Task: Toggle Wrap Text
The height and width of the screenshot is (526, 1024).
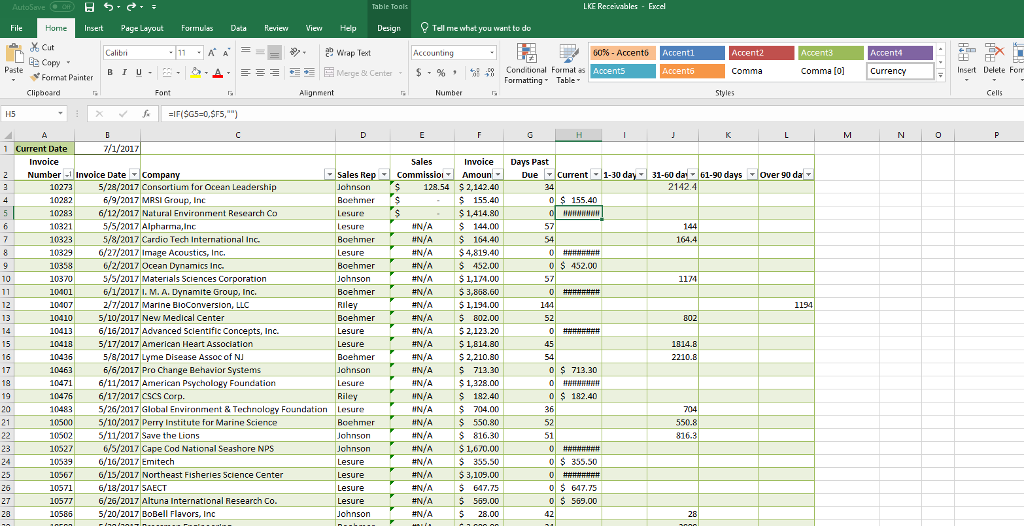Action: pos(347,53)
